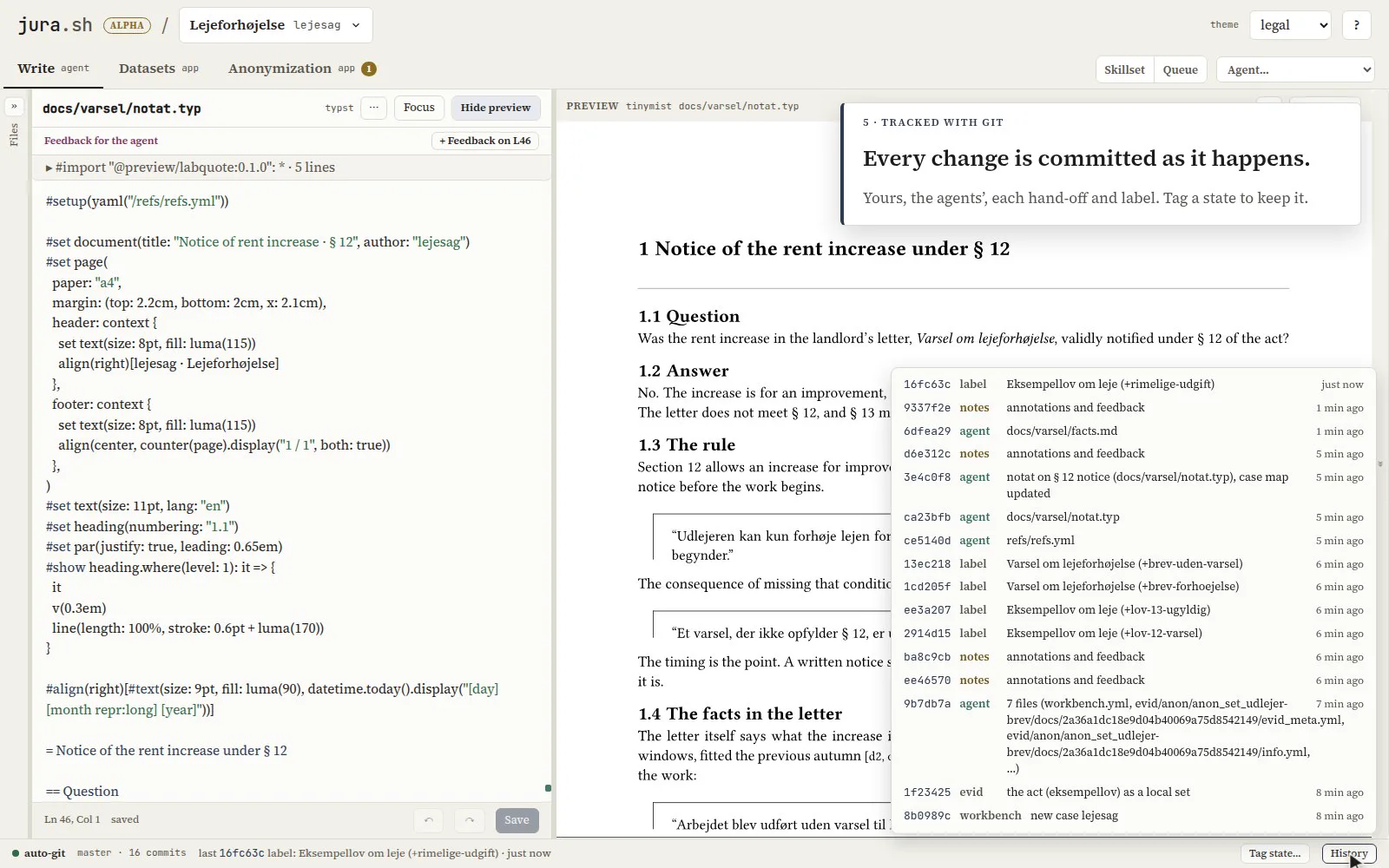Toggle Focus mode in the editor
1389x868 pixels.
(x=419, y=108)
